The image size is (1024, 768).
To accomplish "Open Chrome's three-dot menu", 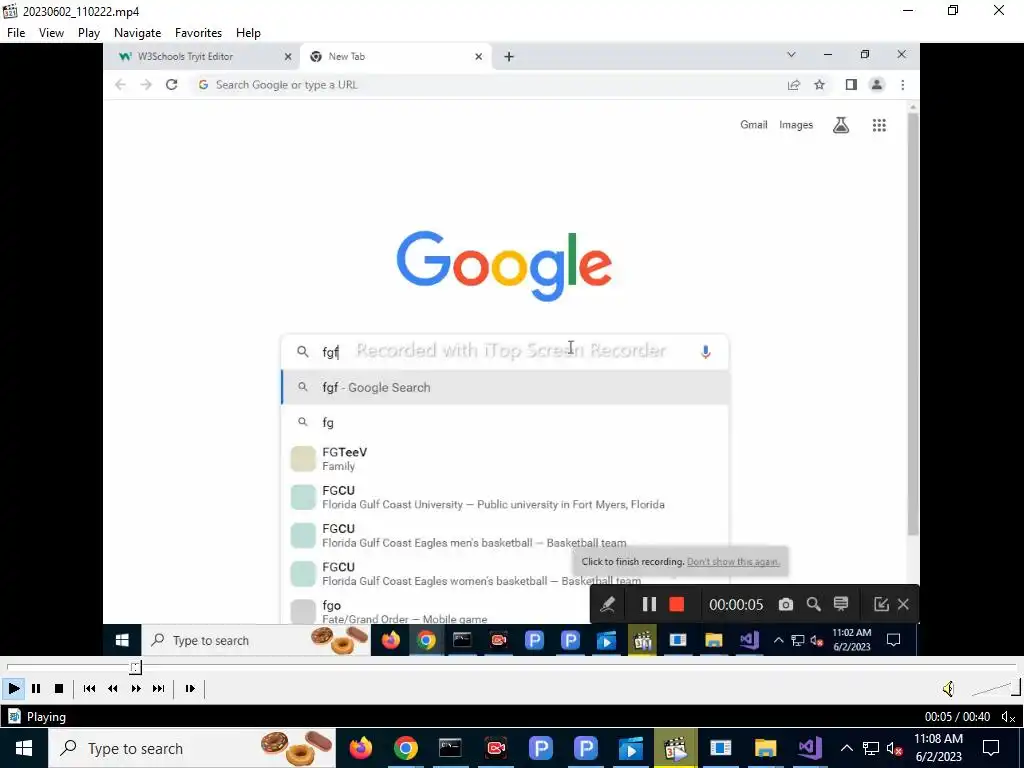I will click(x=903, y=85).
